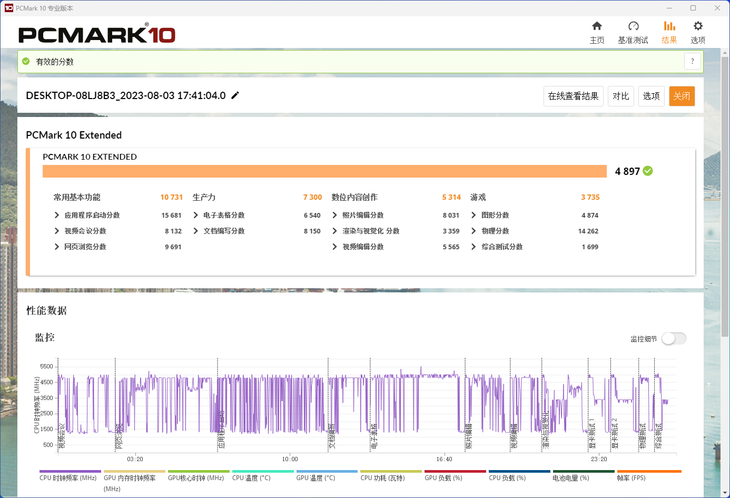
Task: Click the 生产力 score 7 300
Action: (312, 197)
